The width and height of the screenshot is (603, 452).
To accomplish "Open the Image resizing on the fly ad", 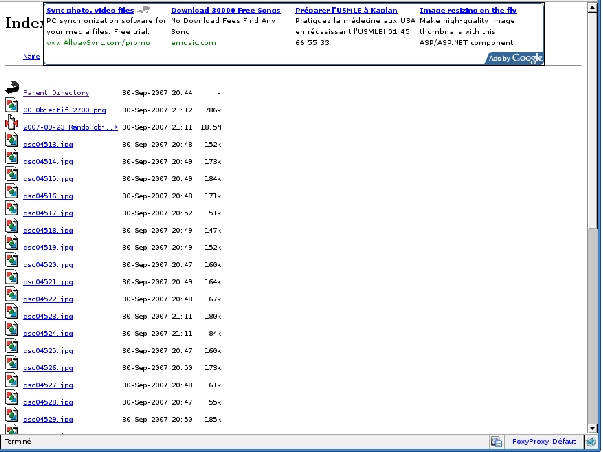I will 468,10.
